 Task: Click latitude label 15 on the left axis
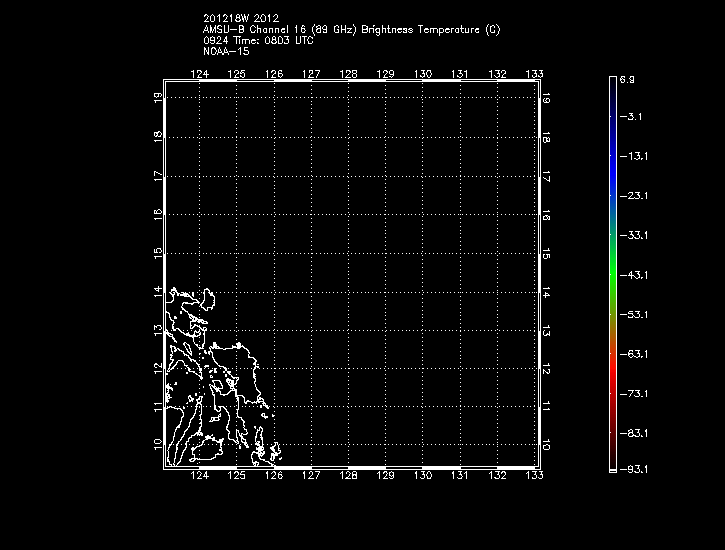click(x=158, y=254)
